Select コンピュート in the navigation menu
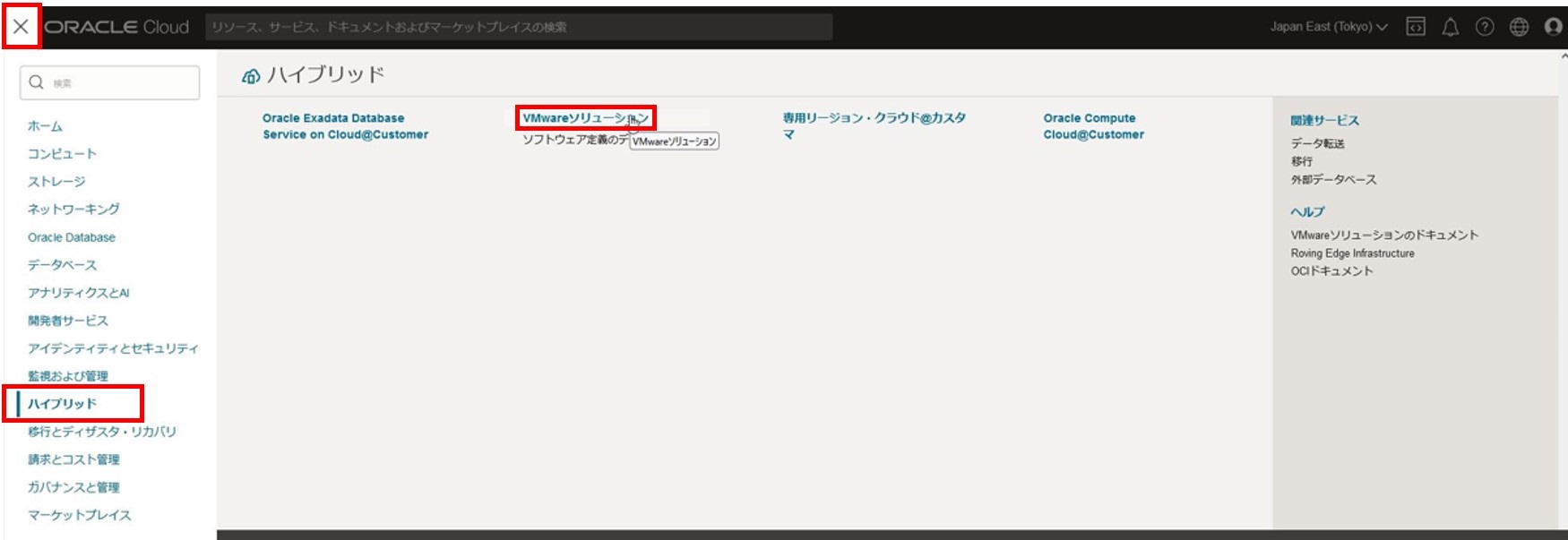The width and height of the screenshot is (1568, 540). 62,154
